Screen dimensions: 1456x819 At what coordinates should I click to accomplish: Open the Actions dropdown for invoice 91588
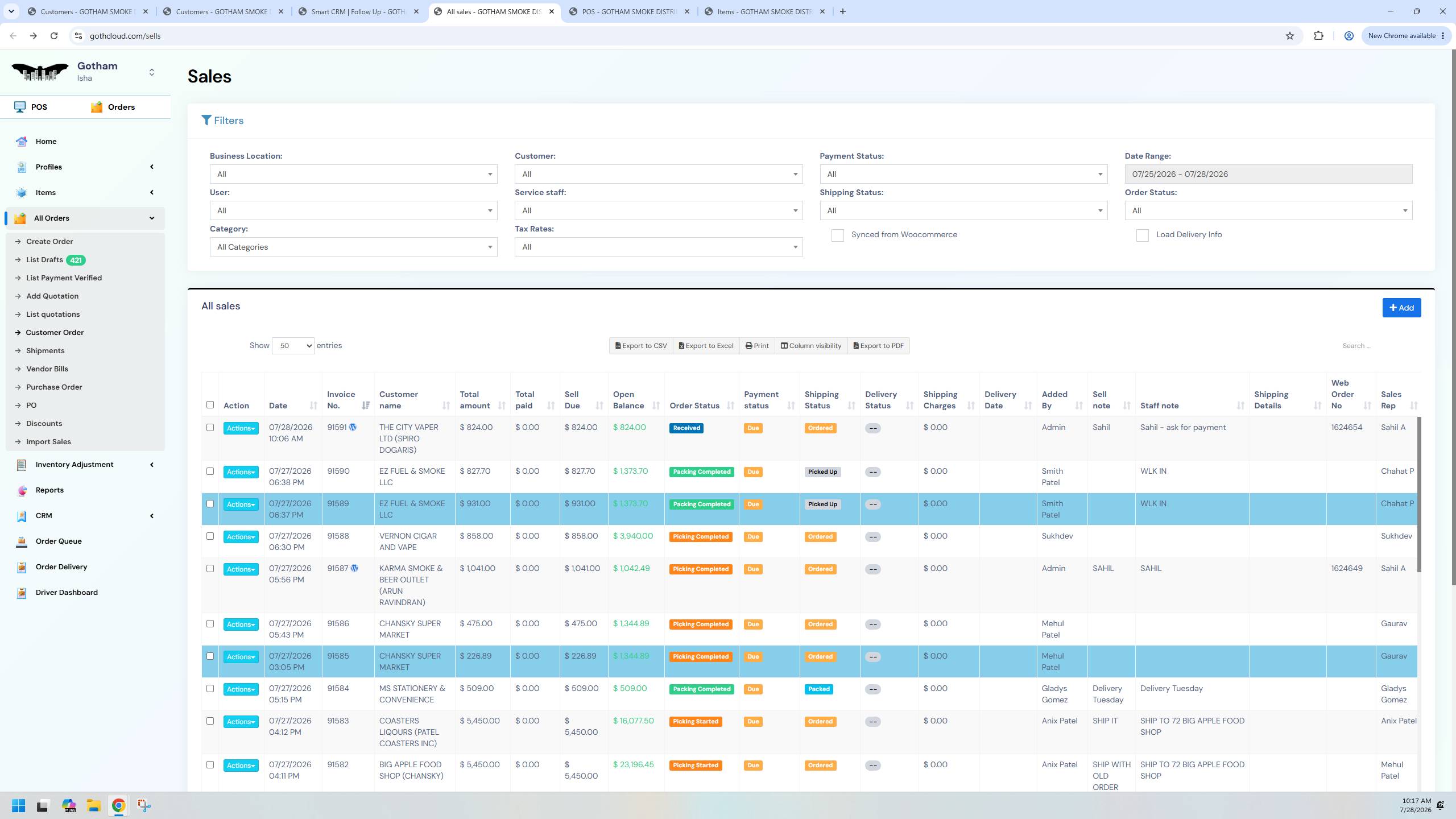pyautogui.click(x=241, y=537)
